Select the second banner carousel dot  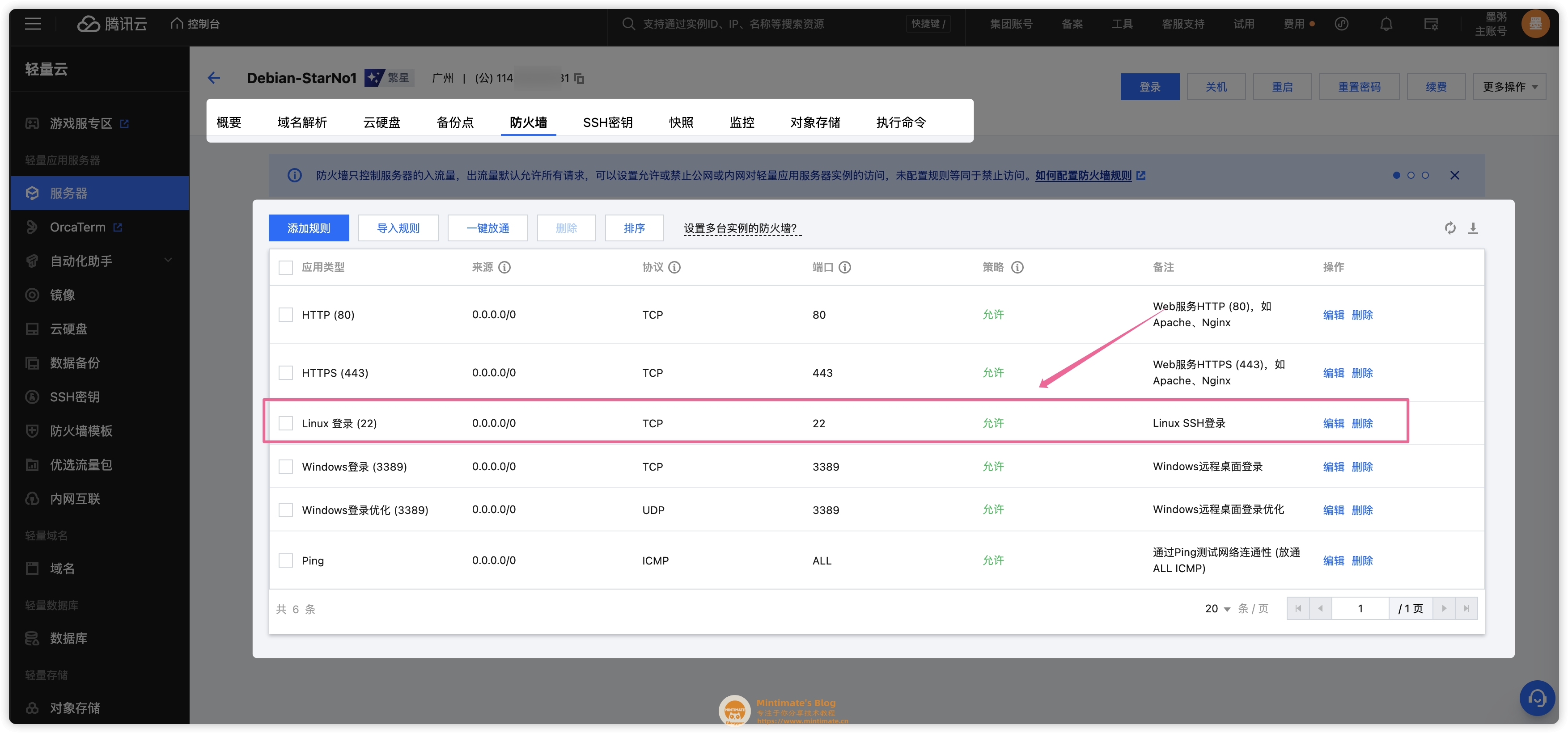coord(1410,175)
